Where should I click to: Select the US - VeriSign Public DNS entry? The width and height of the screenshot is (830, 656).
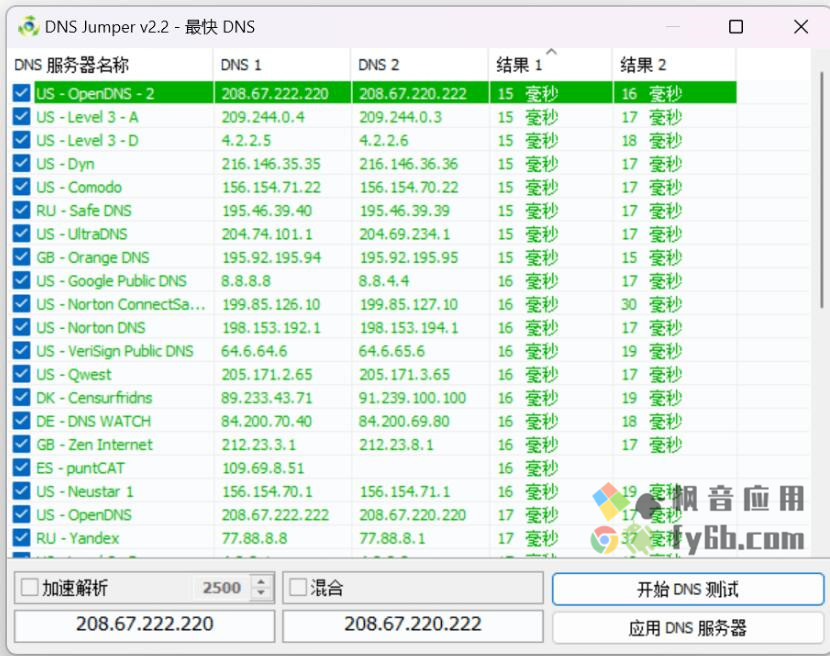115,351
